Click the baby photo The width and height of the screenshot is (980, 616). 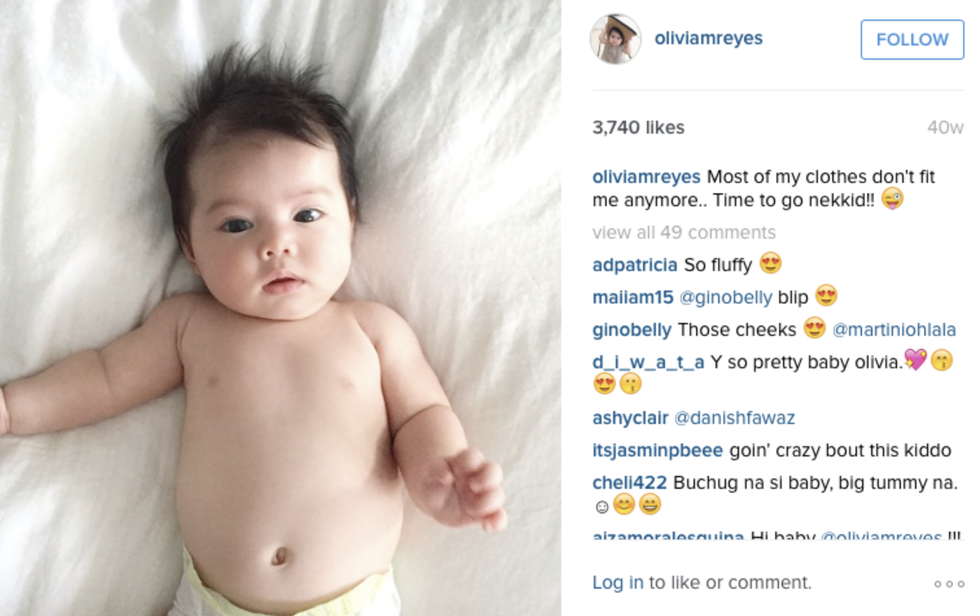(281, 308)
